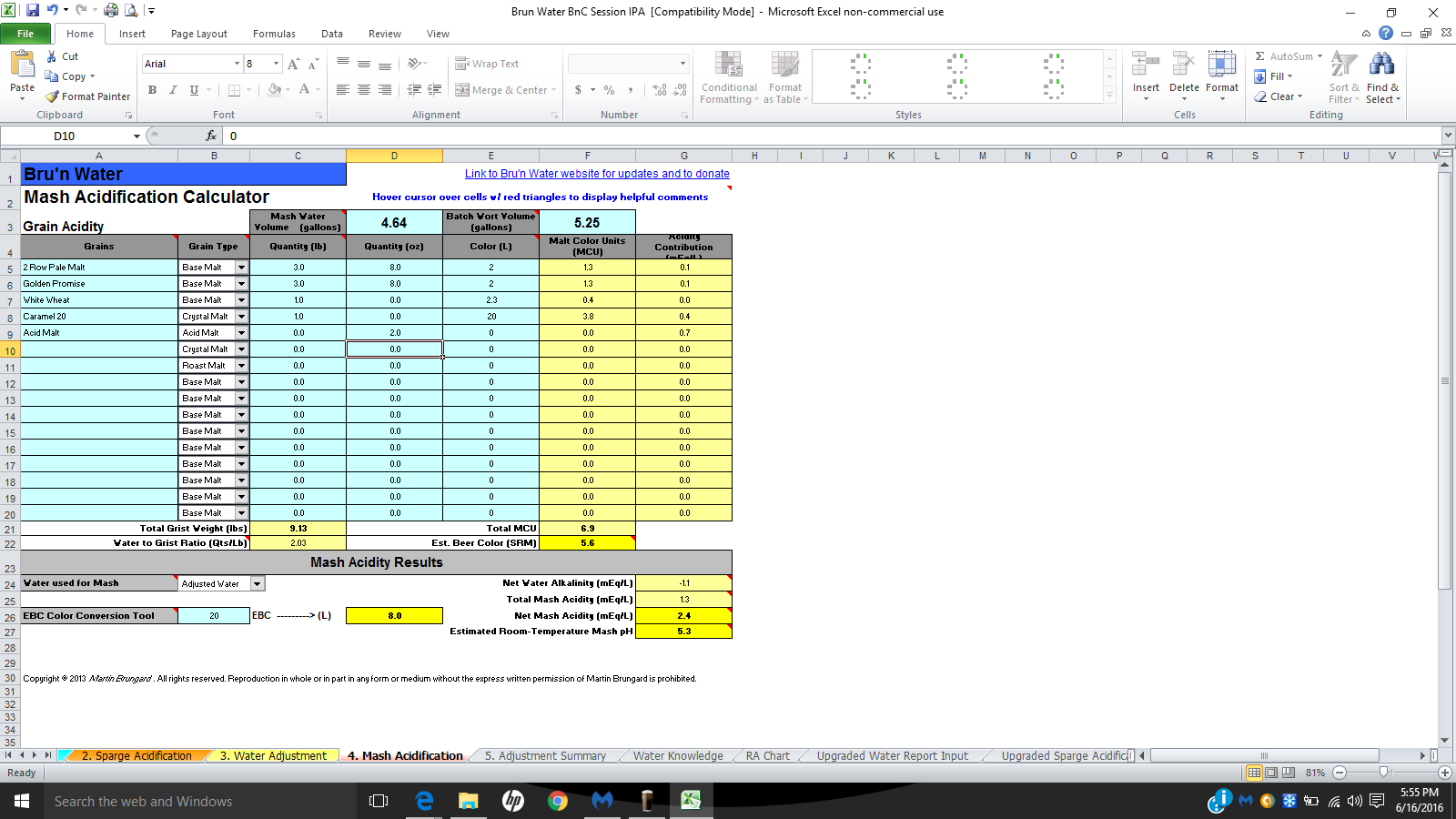
Task: Click the Windows search box on taskbar
Action: (200, 801)
